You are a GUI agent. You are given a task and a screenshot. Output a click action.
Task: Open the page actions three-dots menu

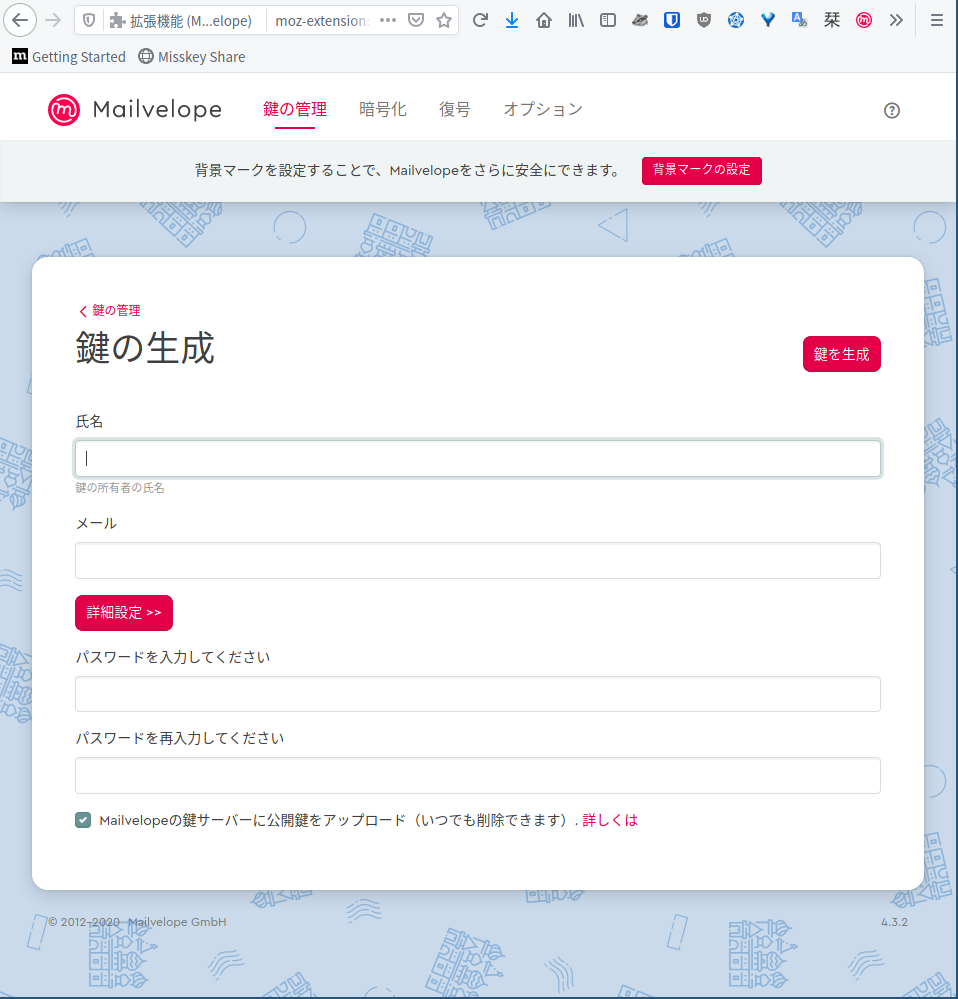pyautogui.click(x=388, y=20)
